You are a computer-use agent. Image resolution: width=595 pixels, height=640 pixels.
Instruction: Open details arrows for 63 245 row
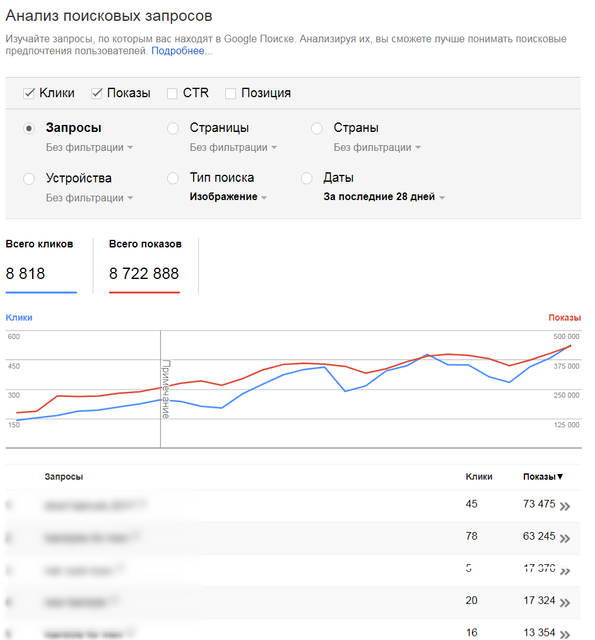click(x=565, y=539)
